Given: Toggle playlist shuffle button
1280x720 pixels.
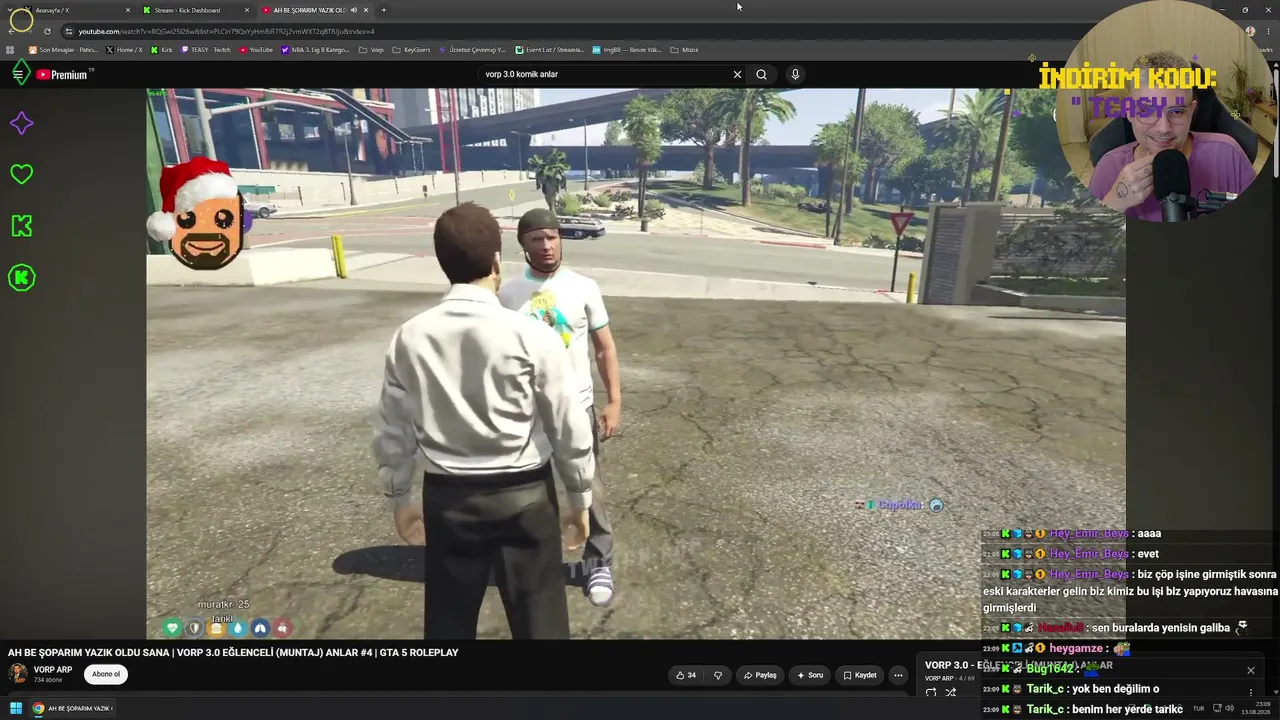Looking at the screenshot, I should [951, 692].
